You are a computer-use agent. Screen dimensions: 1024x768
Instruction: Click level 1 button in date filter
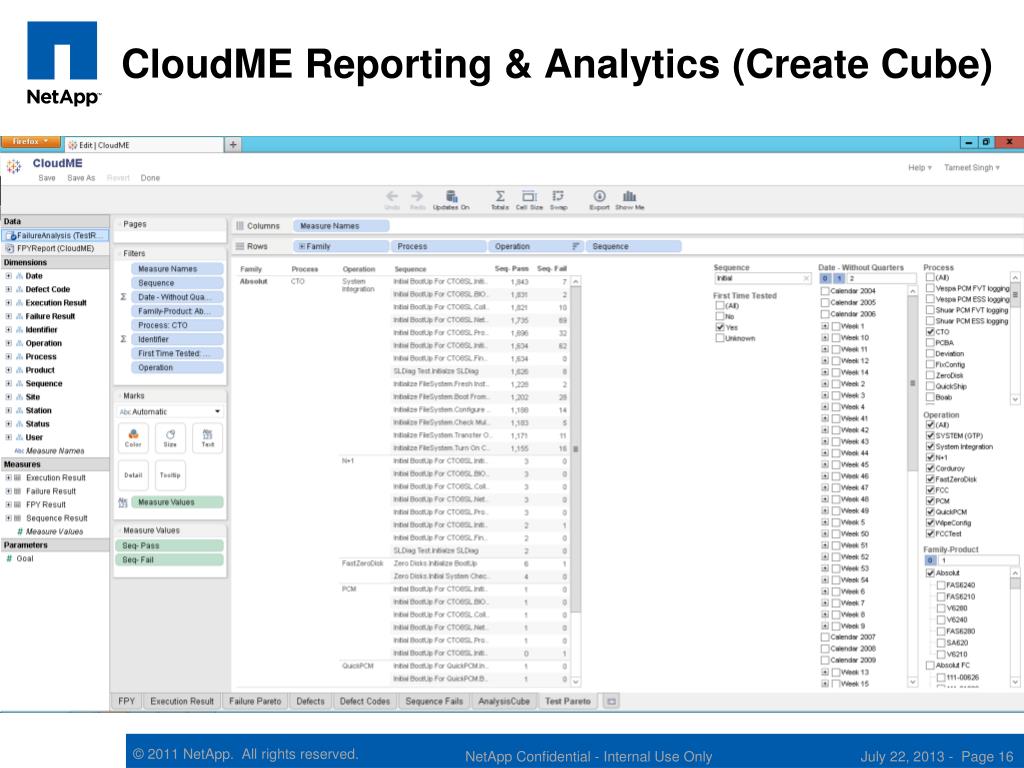coord(839,278)
